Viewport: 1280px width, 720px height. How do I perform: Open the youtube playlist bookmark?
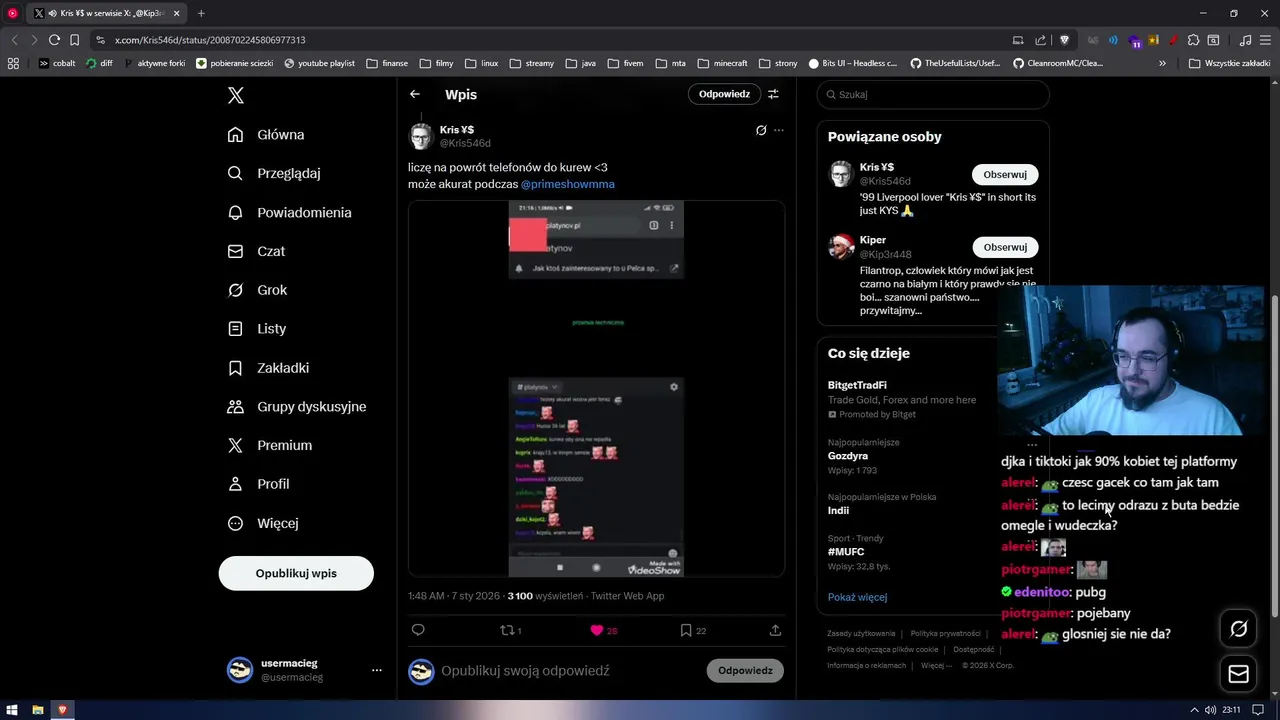pos(319,63)
